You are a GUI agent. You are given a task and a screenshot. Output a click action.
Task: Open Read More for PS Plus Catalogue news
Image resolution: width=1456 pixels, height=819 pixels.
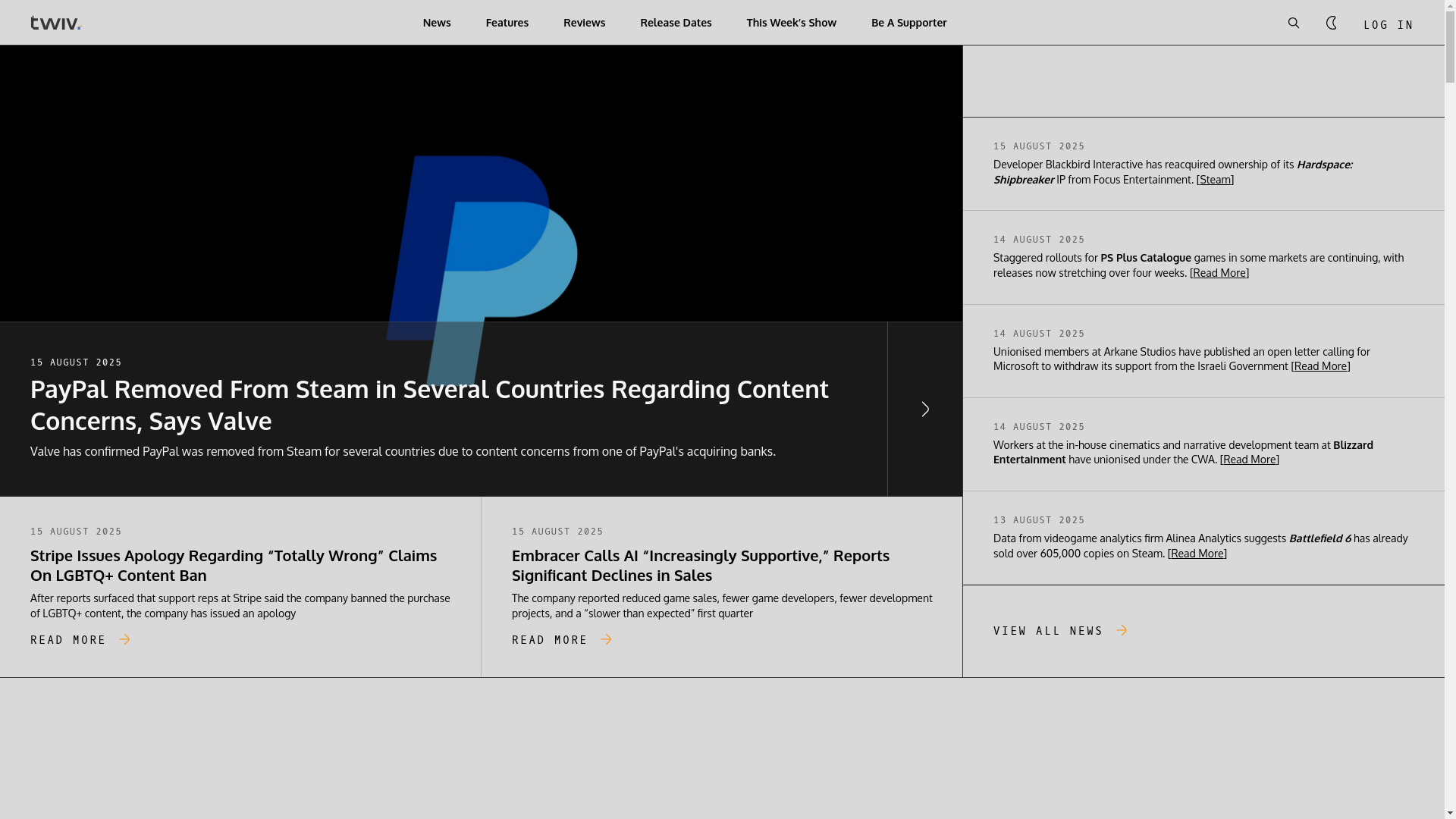(1219, 273)
